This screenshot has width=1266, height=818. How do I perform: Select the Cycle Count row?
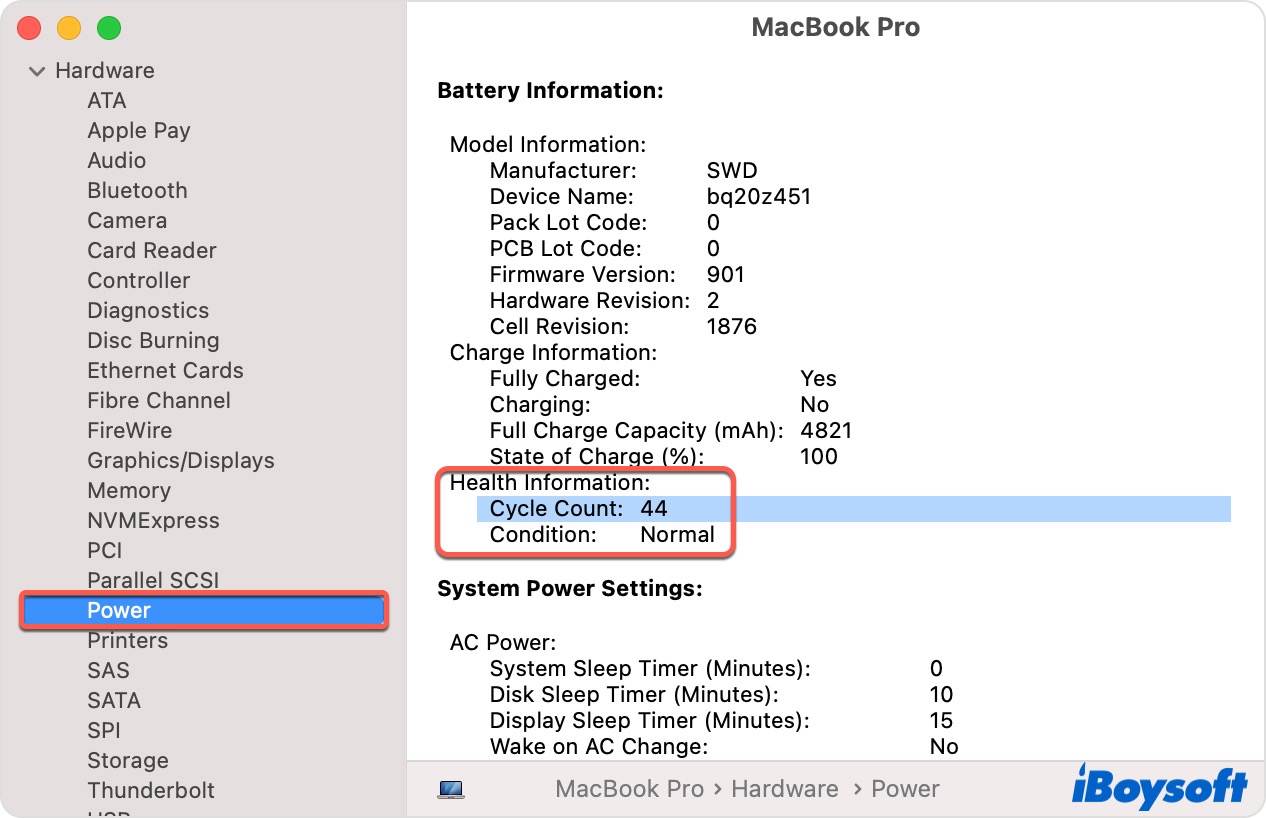click(x=578, y=509)
